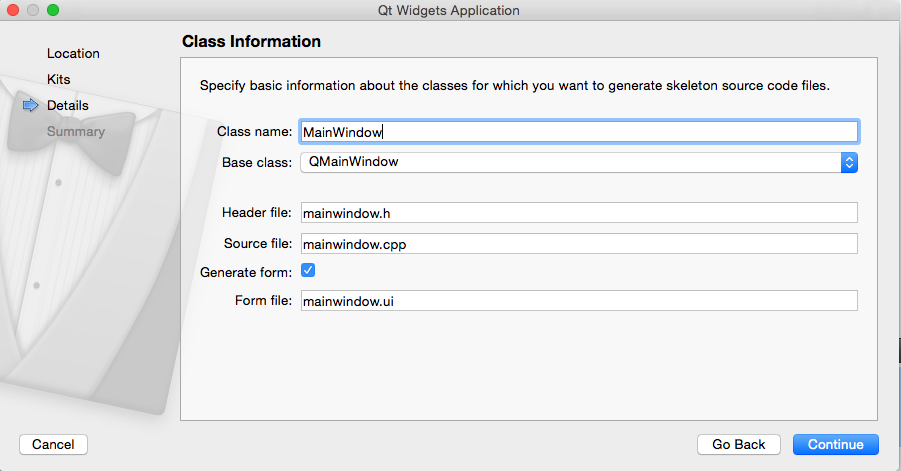Click the green zoom window button
Image resolution: width=901 pixels, height=471 pixels.
53,10
